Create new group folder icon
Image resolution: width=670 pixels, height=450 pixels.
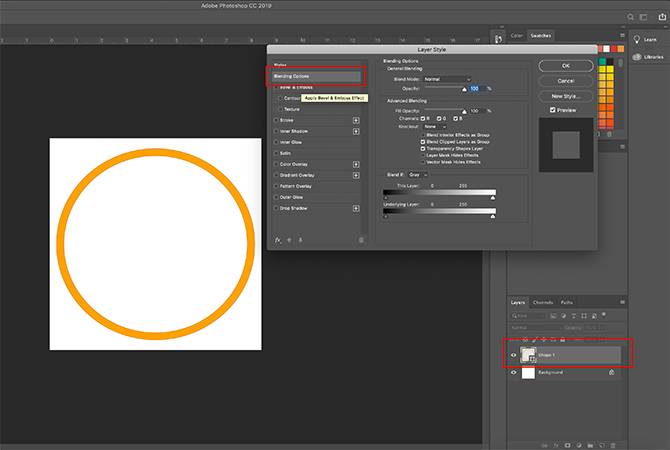[590, 445]
